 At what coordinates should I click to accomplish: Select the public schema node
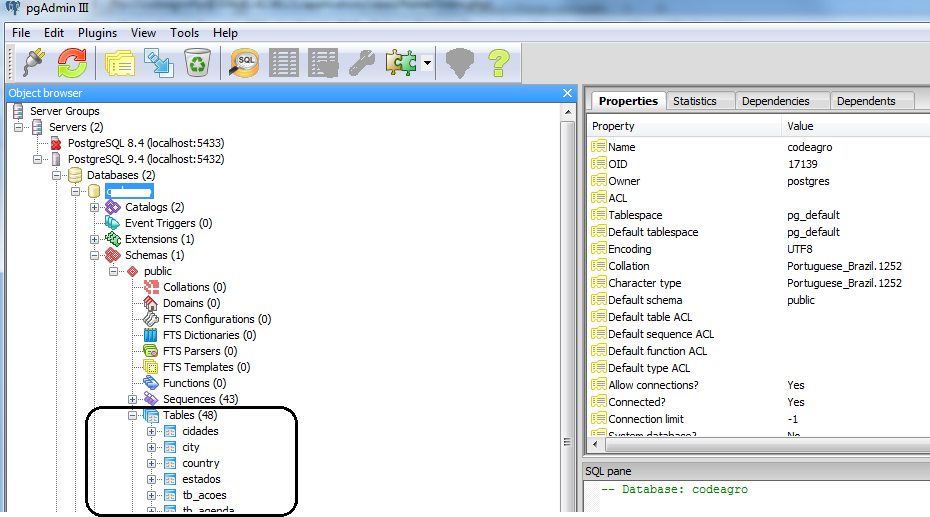(158, 271)
